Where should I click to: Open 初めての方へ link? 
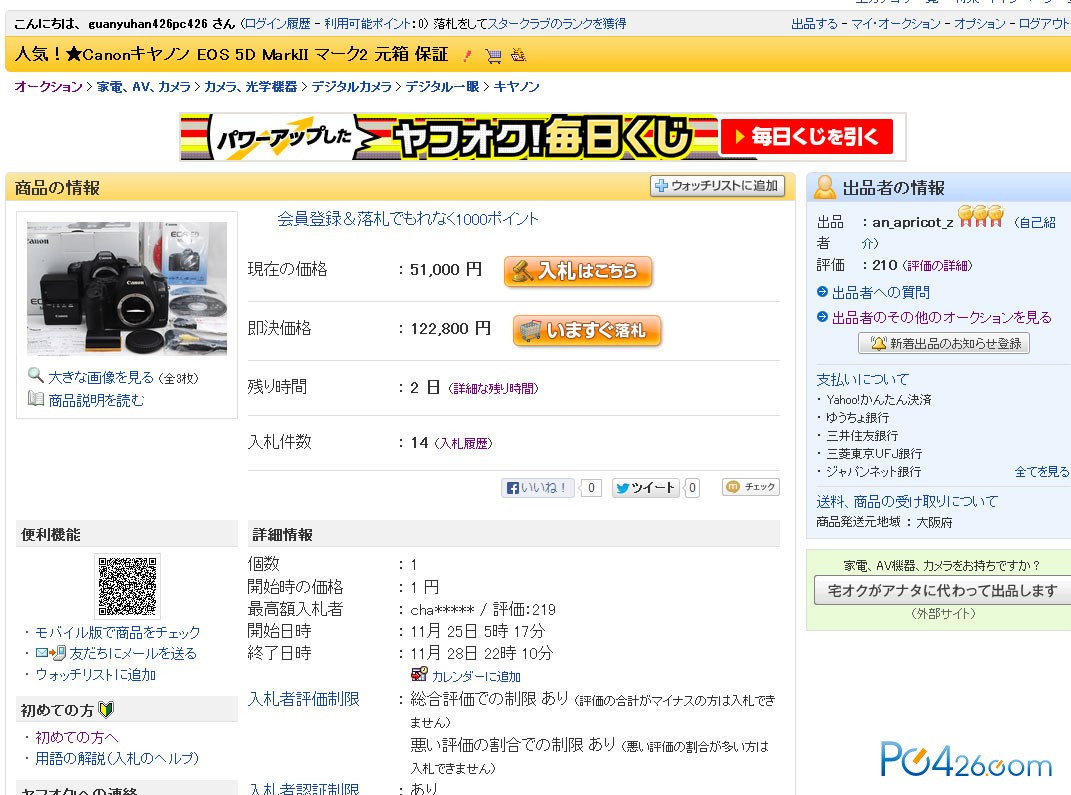pyautogui.click(x=76, y=738)
